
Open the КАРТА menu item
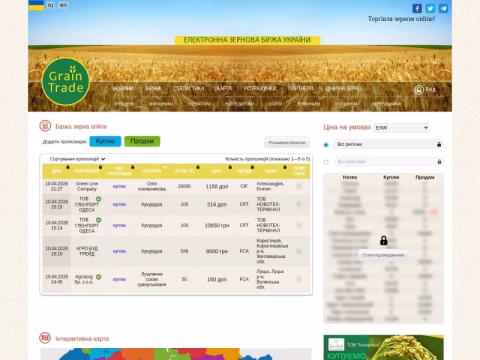point(224,88)
